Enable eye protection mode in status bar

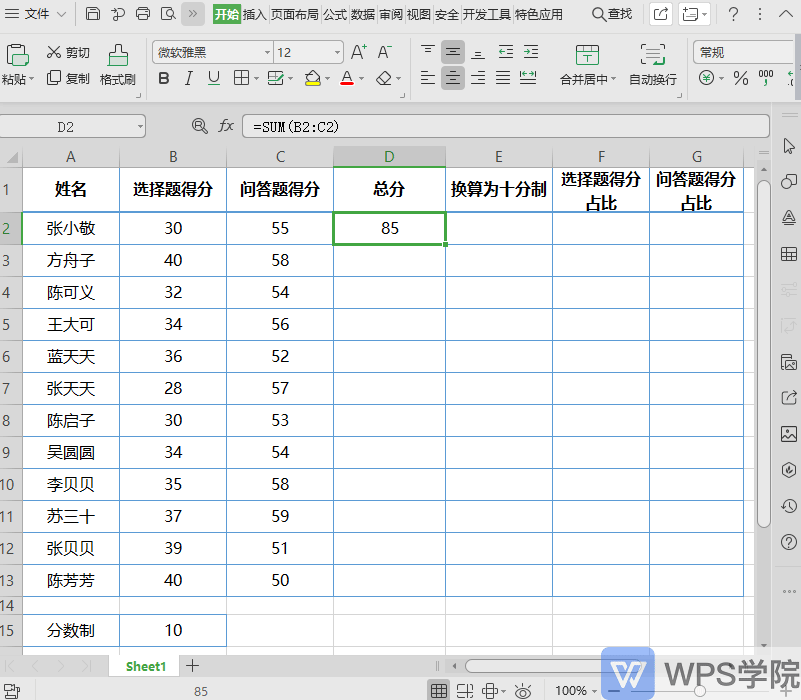click(x=522, y=689)
